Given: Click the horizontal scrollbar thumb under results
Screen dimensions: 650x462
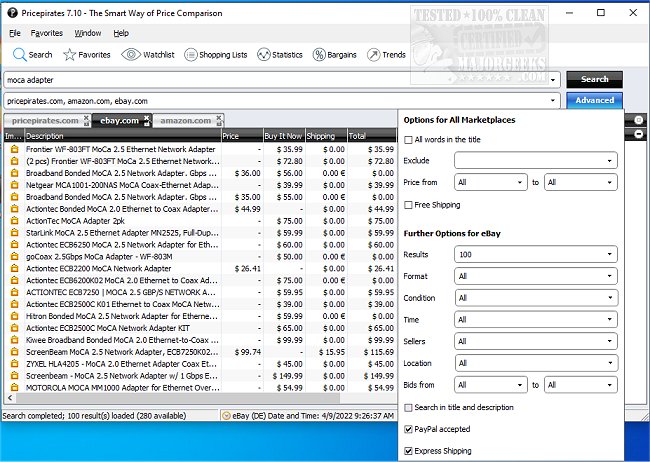Looking at the screenshot, I should pos(177,398).
